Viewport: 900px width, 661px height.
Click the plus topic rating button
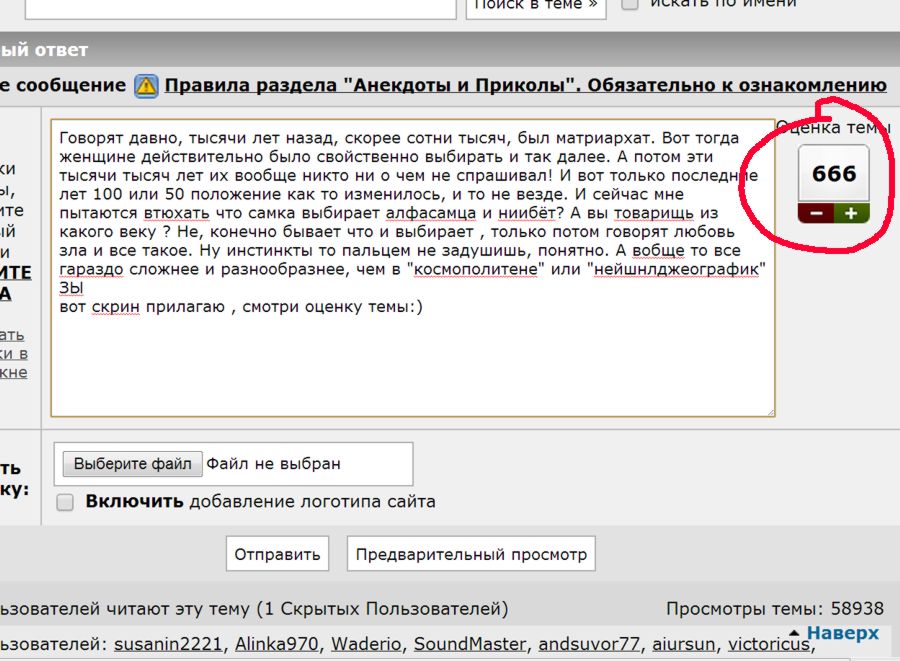click(x=851, y=213)
